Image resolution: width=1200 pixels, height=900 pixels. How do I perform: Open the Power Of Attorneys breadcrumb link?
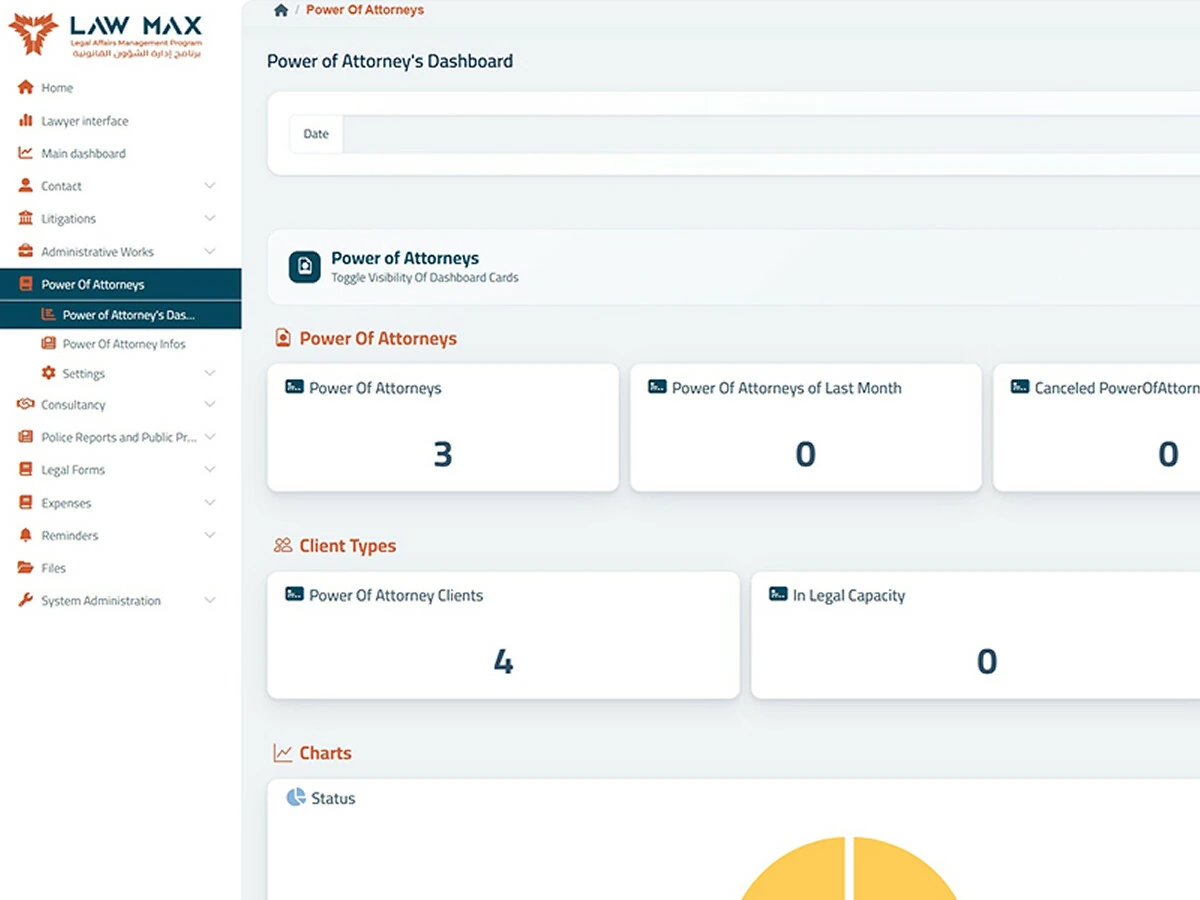pos(365,10)
